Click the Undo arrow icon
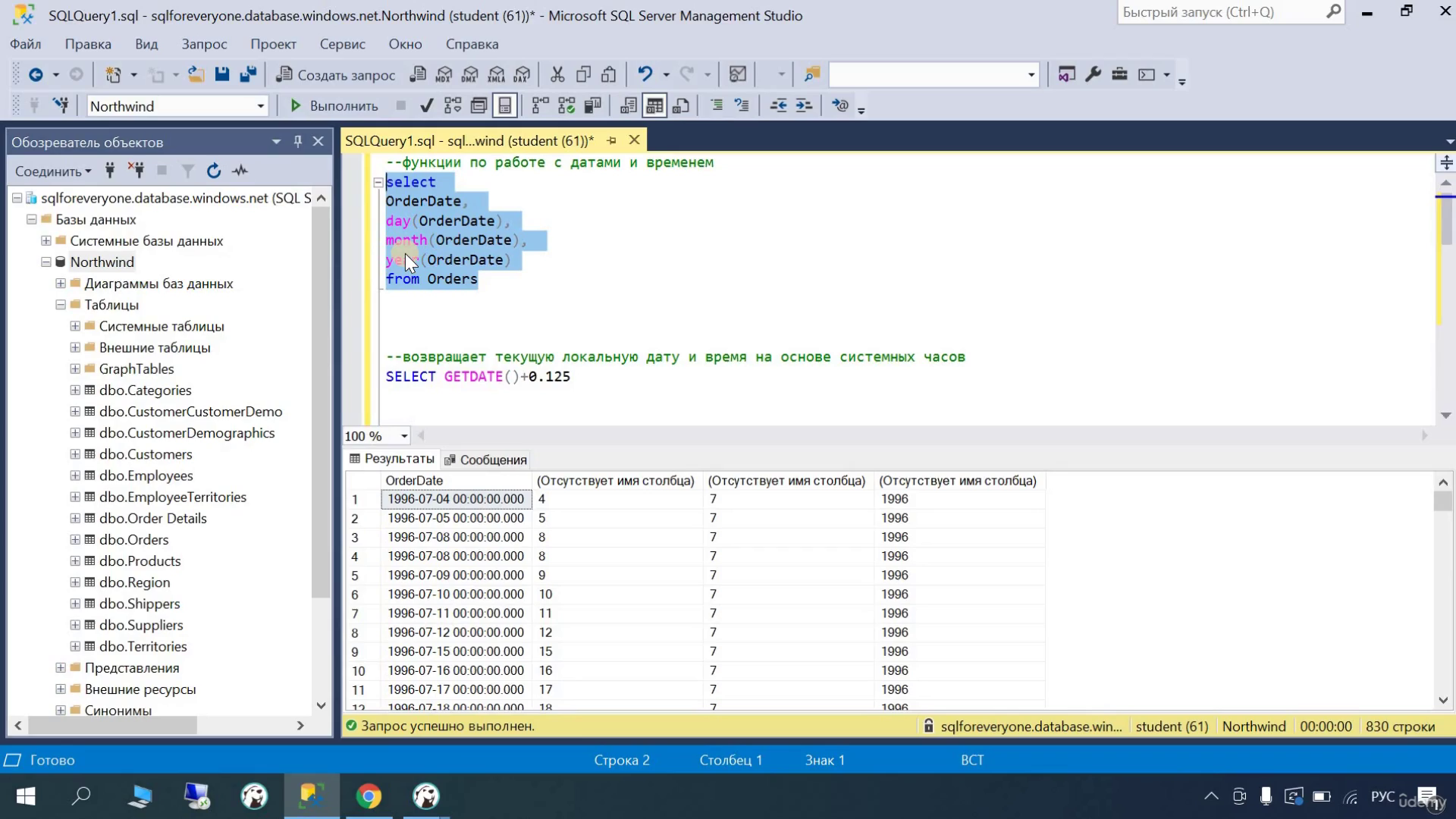Viewport: 1456px width, 819px height. point(645,74)
